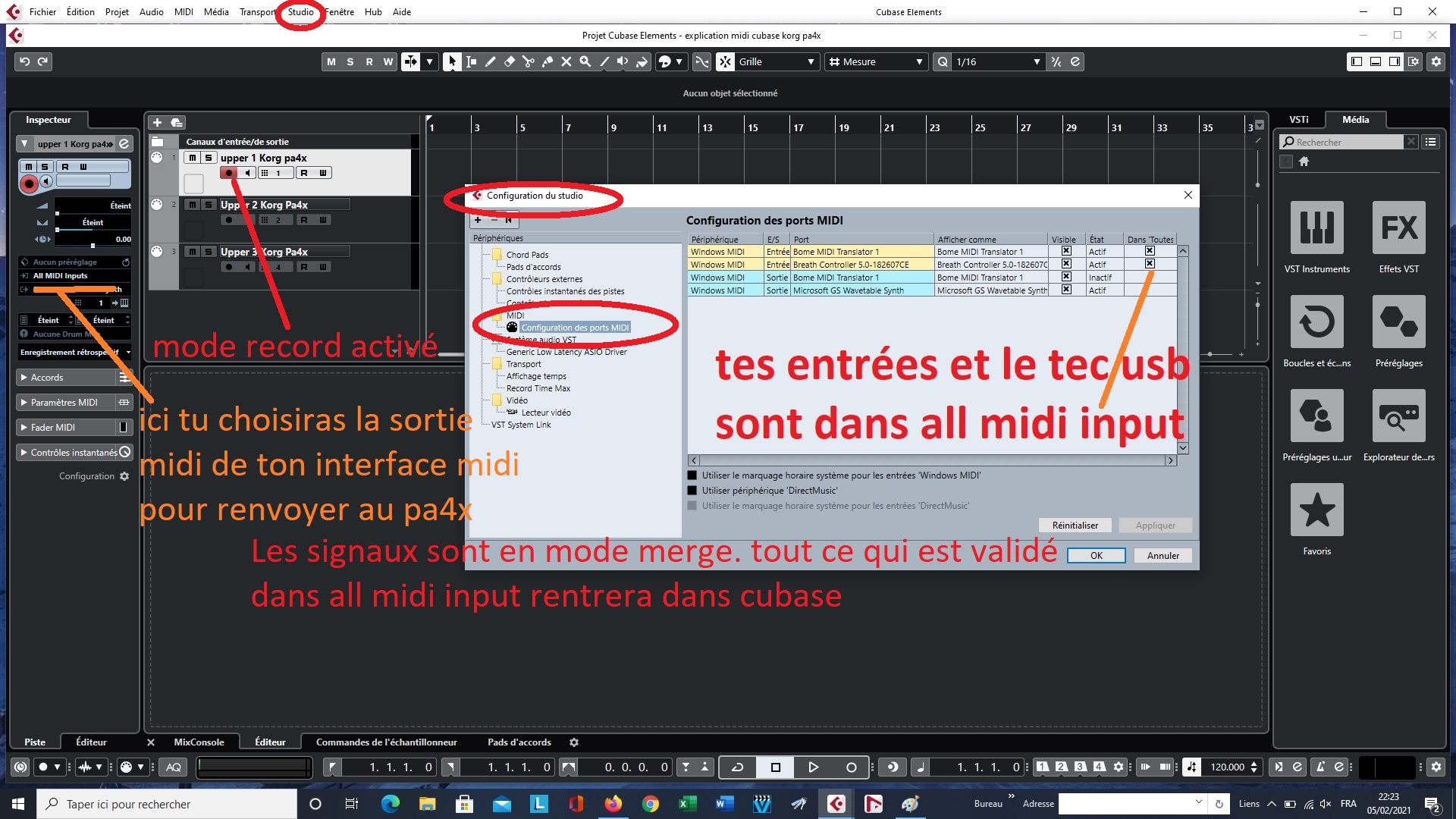Open the Studio menu
The image size is (1456, 819).
300,11
